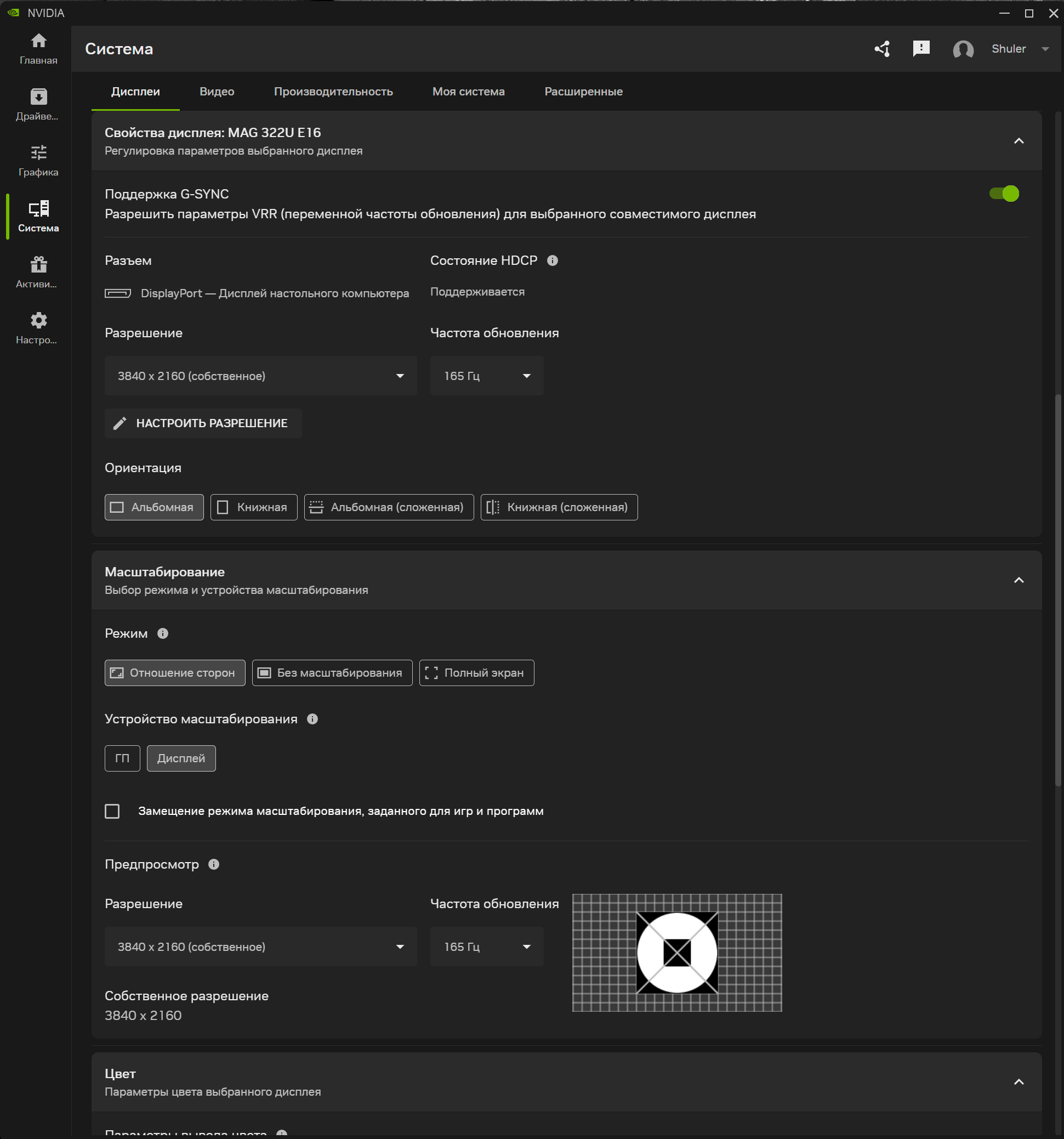The height and width of the screenshot is (1139, 1064).
Task: Select Книжная orientation
Action: click(254, 507)
